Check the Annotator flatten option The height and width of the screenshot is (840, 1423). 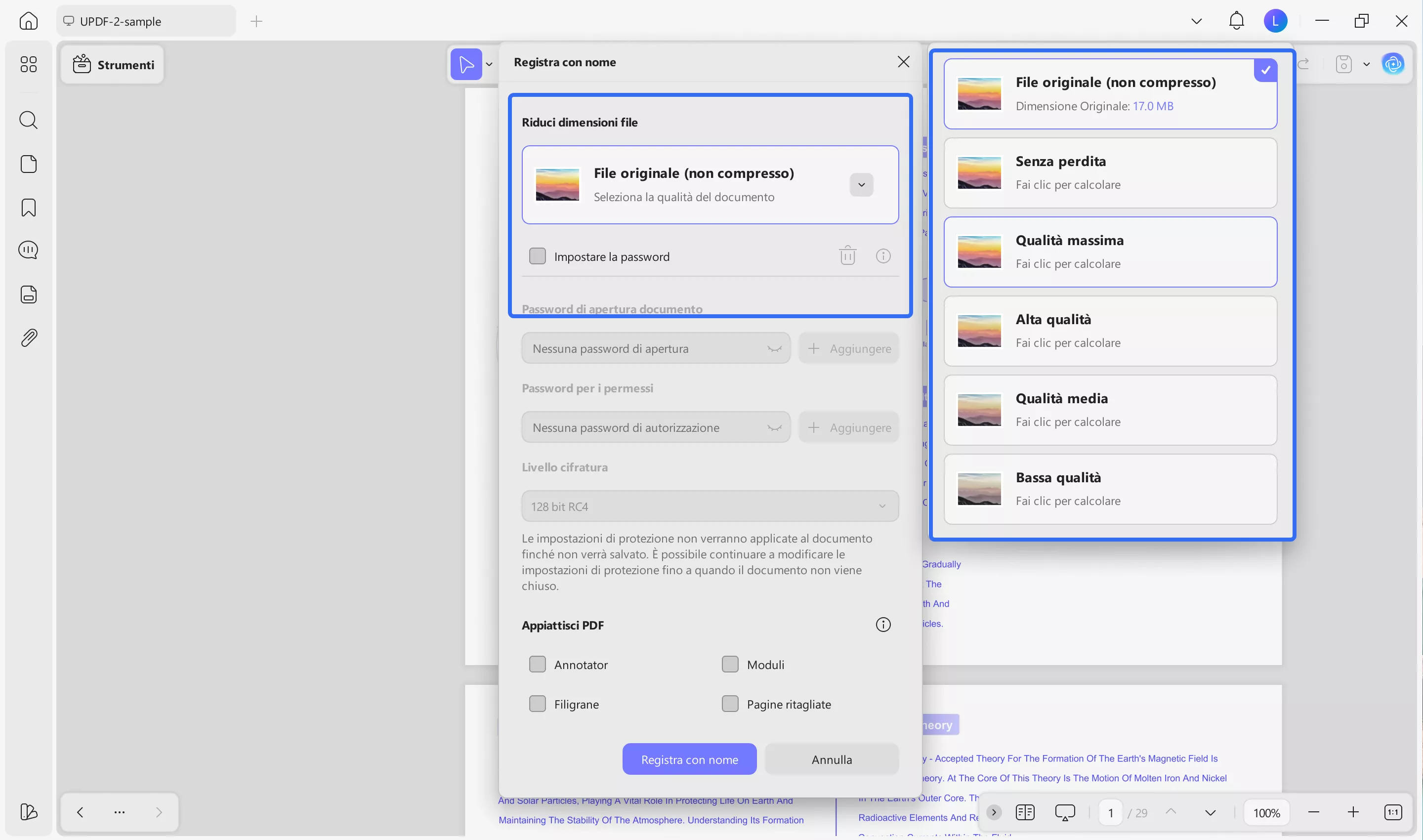537,665
